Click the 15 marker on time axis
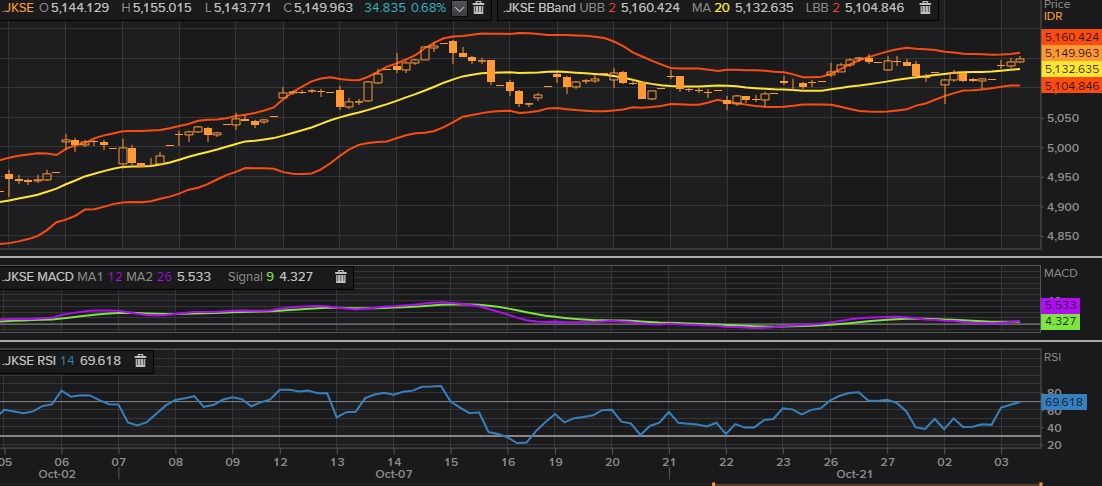Screen dimensions: 1102x486 pyautogui.click(x=451, y=462)
